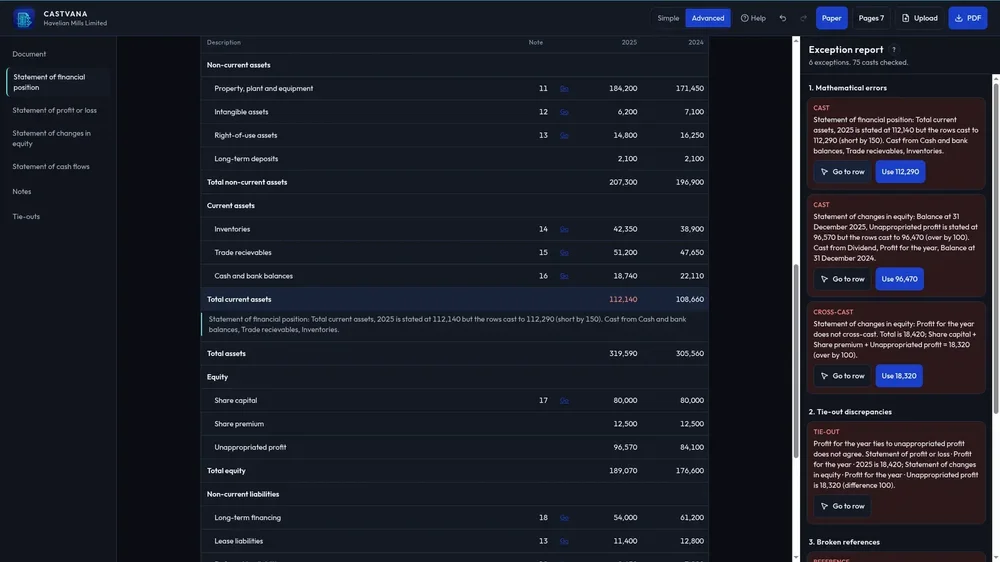Click the 184,200 Property, plant and equipment value
The image size is (1000, 562).
tap(622, 89)
